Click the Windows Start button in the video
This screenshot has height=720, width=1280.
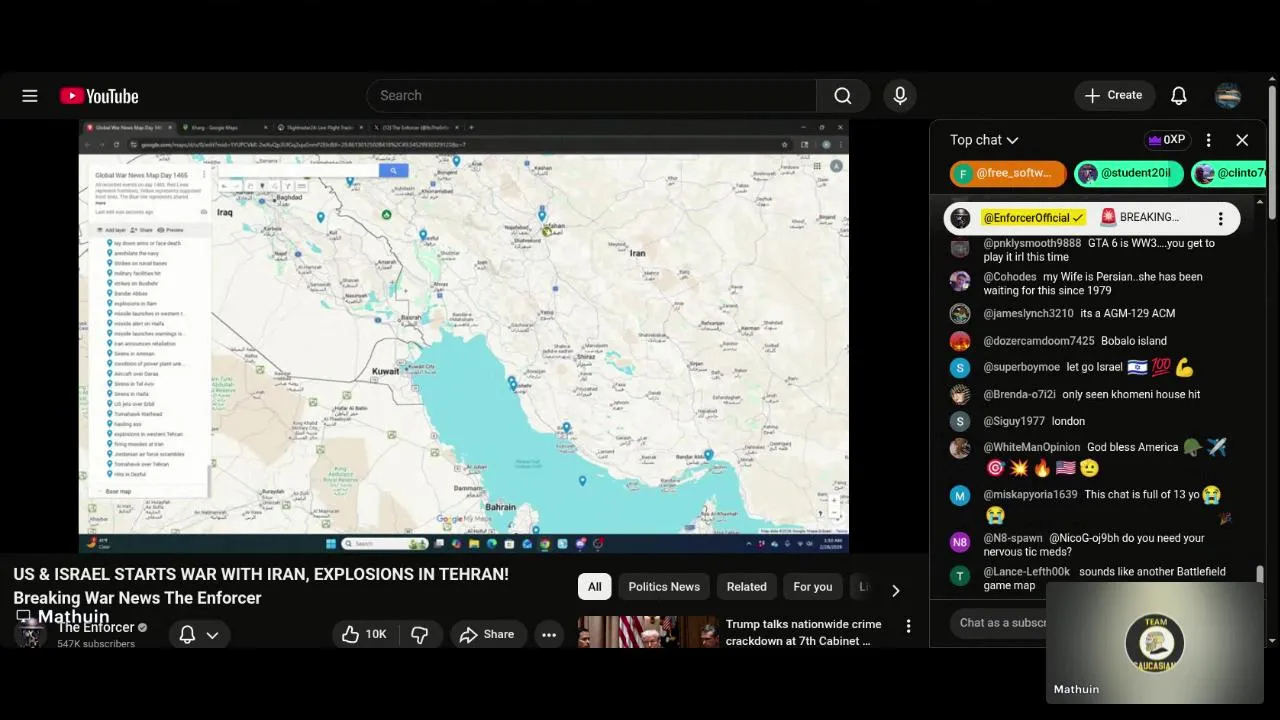click(331, 544)
